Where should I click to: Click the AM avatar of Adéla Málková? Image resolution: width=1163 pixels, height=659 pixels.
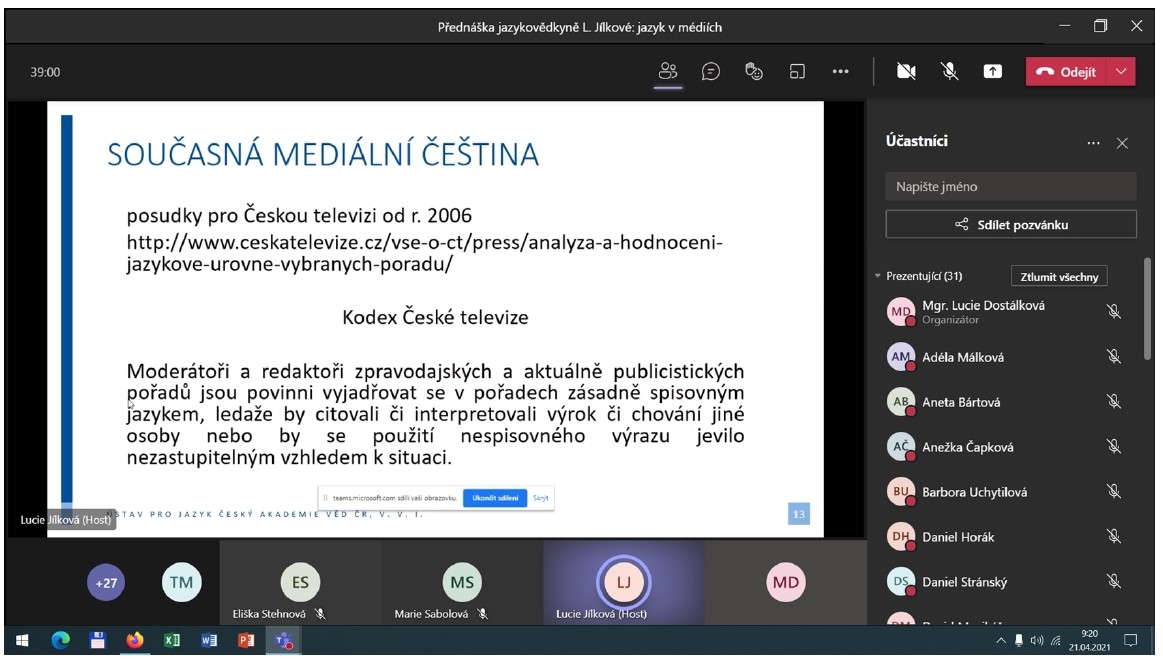(x=901, y=357)
